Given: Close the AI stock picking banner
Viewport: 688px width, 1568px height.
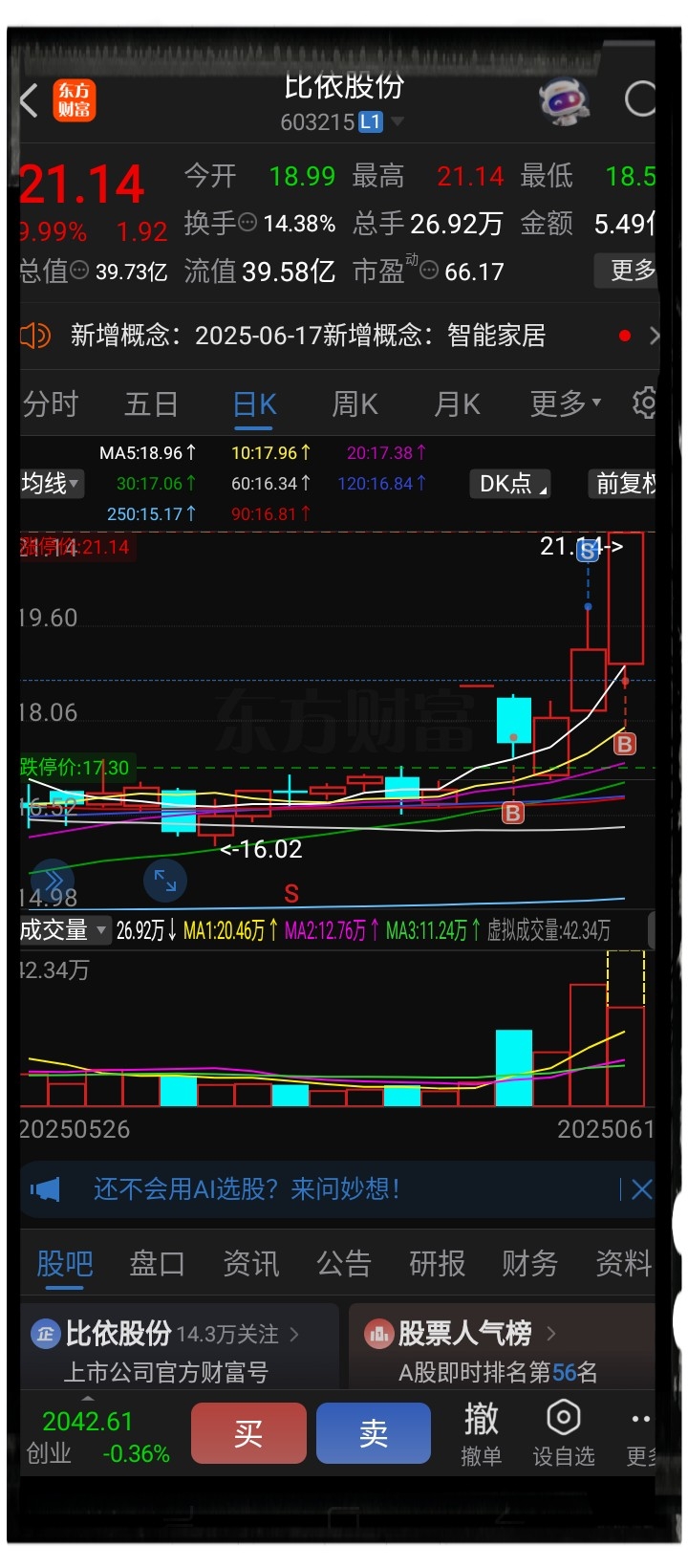Looking at the screenshot, I should pos(641,1189).
